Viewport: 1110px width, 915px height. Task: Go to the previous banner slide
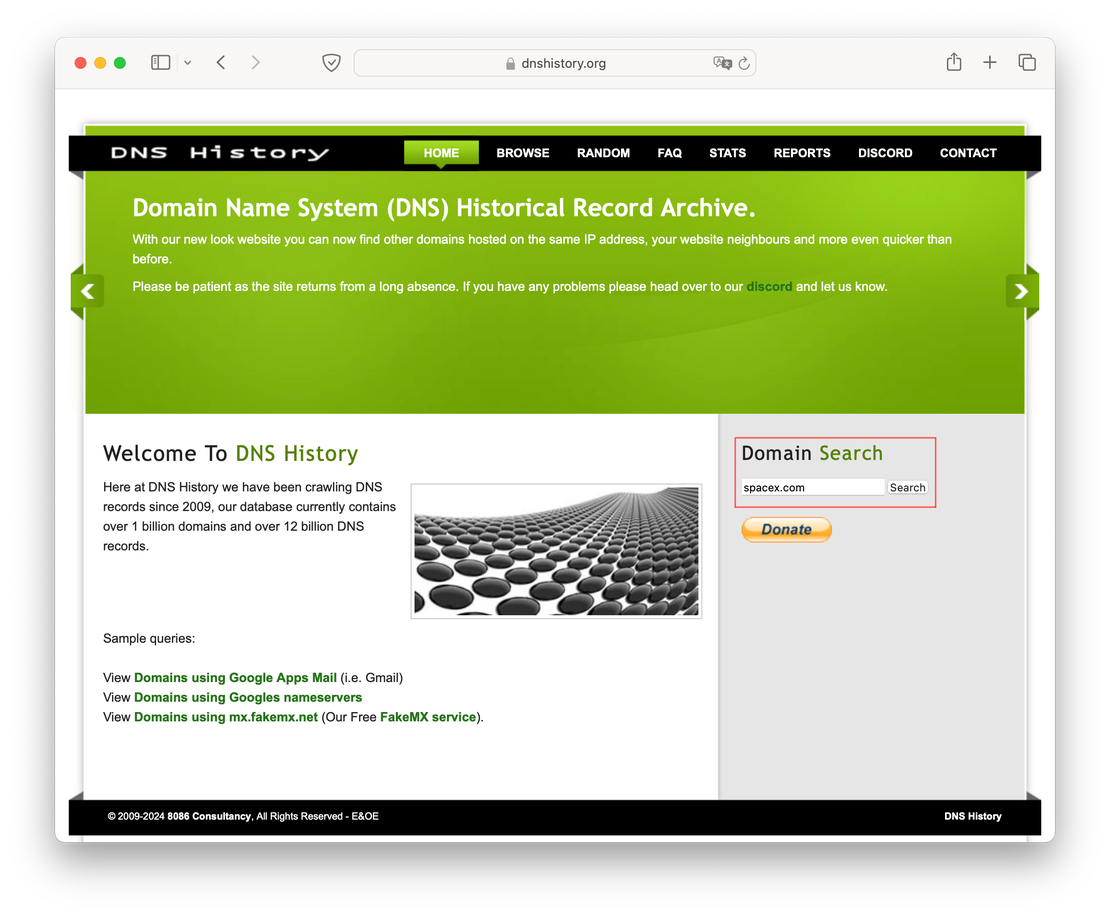[88, 291]
